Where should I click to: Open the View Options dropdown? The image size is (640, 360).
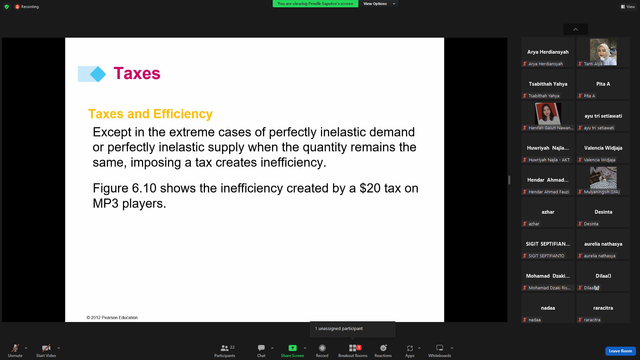point(379,4)
